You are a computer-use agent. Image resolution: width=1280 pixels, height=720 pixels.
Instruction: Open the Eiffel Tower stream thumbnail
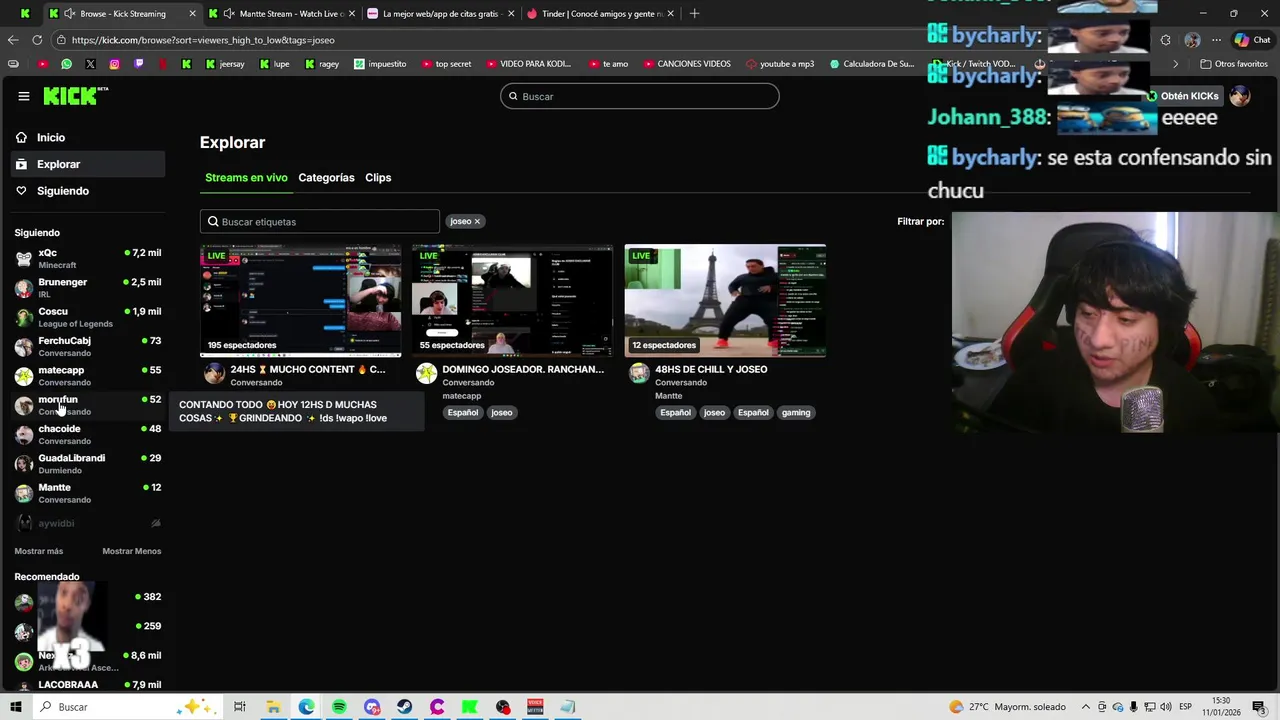pyautogui.click(x=725, y=300)
